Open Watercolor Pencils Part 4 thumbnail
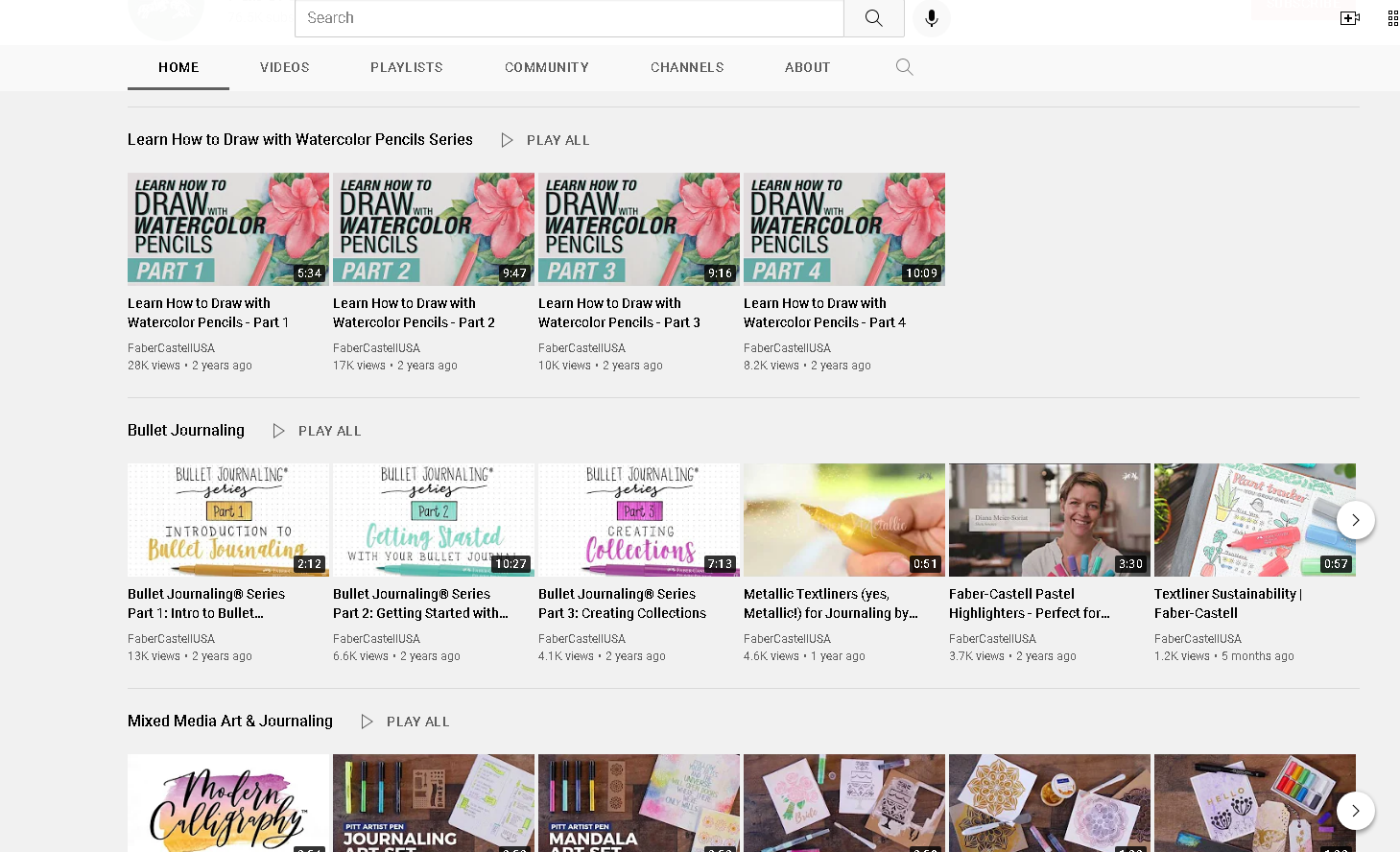The width and height of the screenshot is (1400, 852). coord(844,229)
